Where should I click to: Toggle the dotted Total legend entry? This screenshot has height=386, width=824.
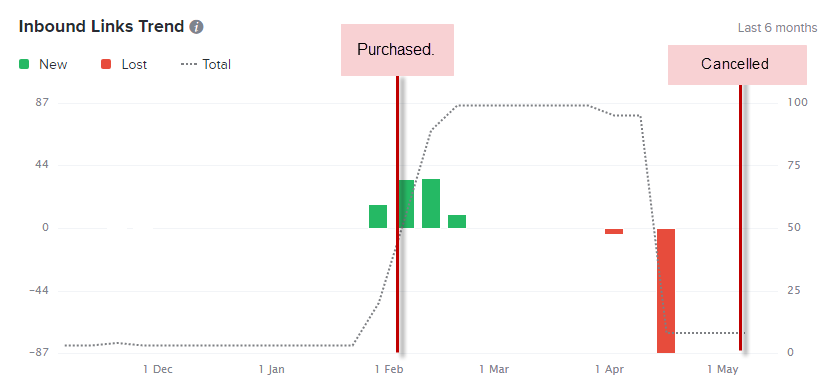[205, 65]
